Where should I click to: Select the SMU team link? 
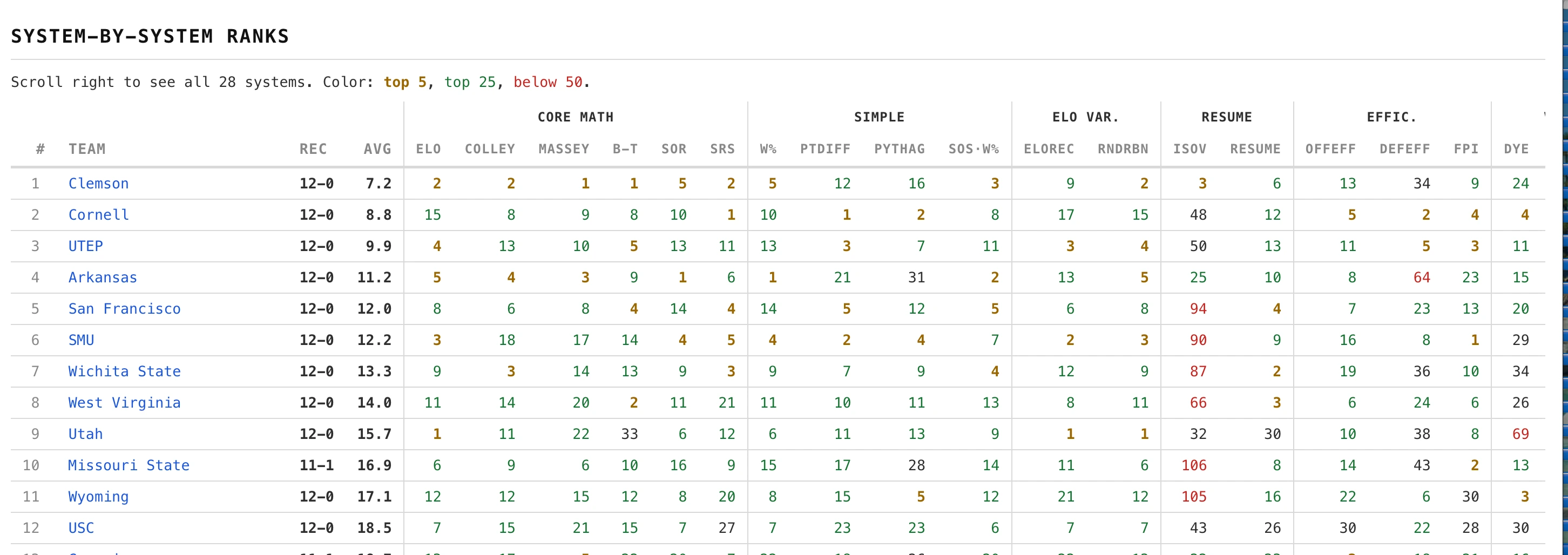(81, 340)
